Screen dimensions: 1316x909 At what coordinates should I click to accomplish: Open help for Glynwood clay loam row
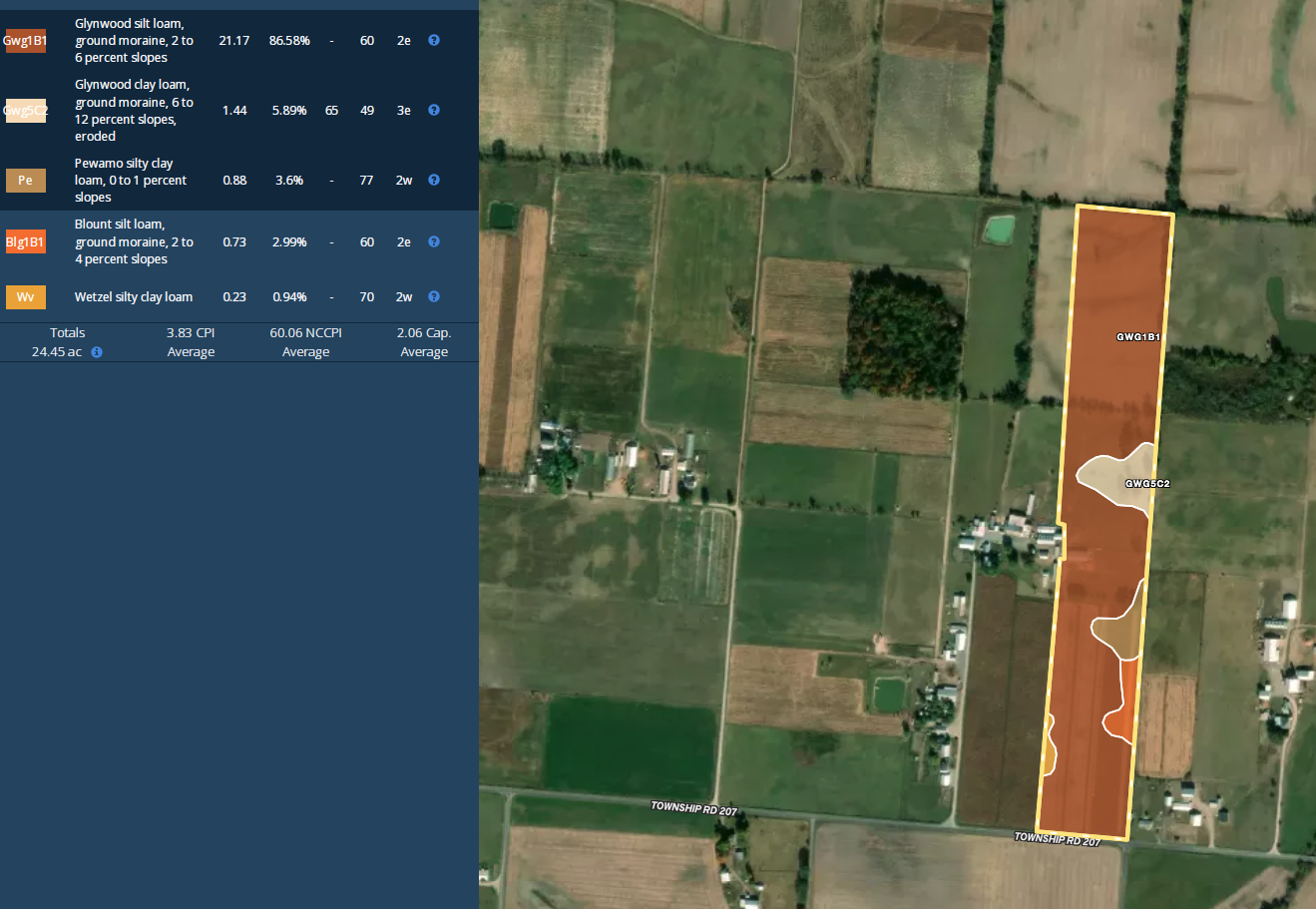(x=434, y=111)
